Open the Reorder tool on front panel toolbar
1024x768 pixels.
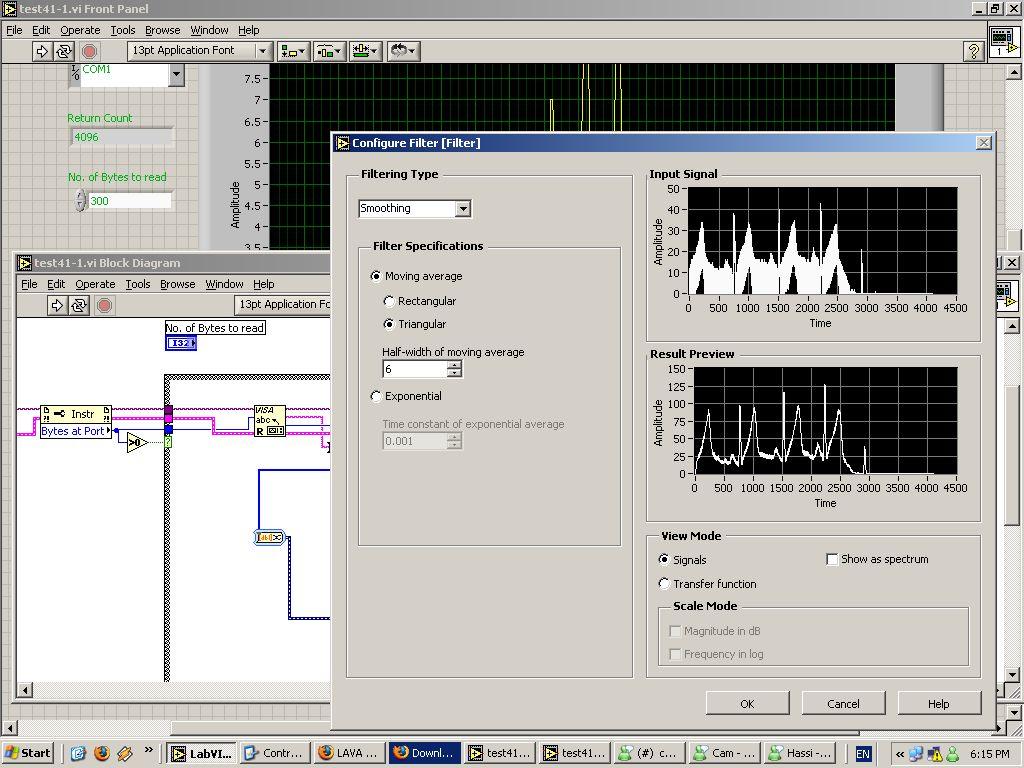(397, 50)
